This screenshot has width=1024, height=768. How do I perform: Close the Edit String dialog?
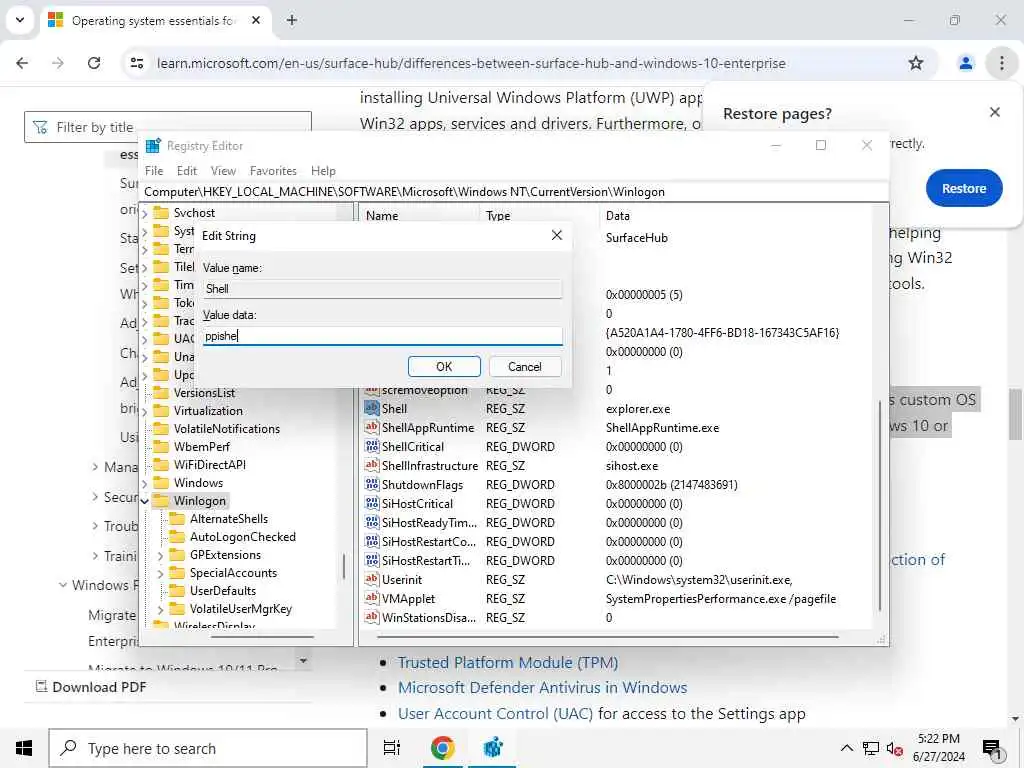[x=556, y=235]
